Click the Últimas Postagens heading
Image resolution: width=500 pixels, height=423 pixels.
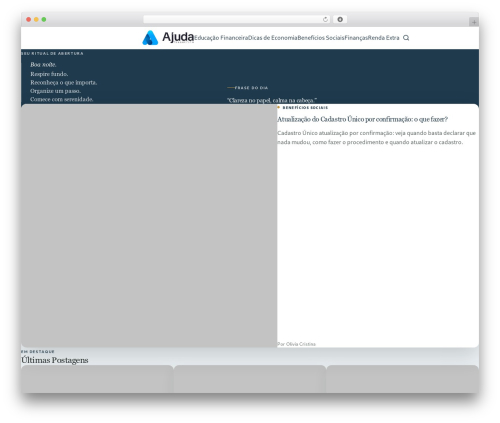[55, 360]
